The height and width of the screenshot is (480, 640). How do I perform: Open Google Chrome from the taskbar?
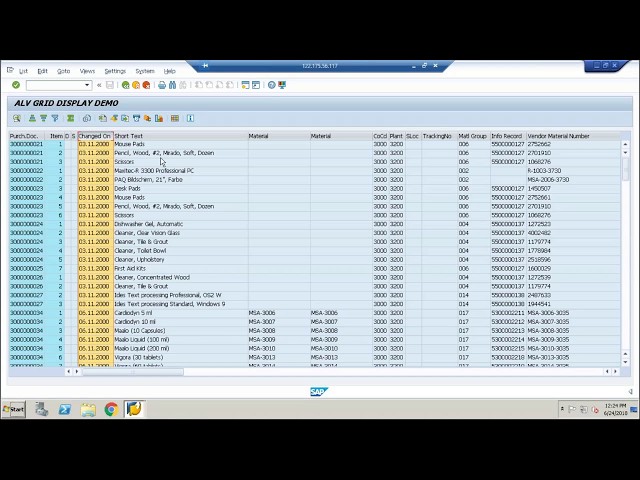tap(111, 409)
